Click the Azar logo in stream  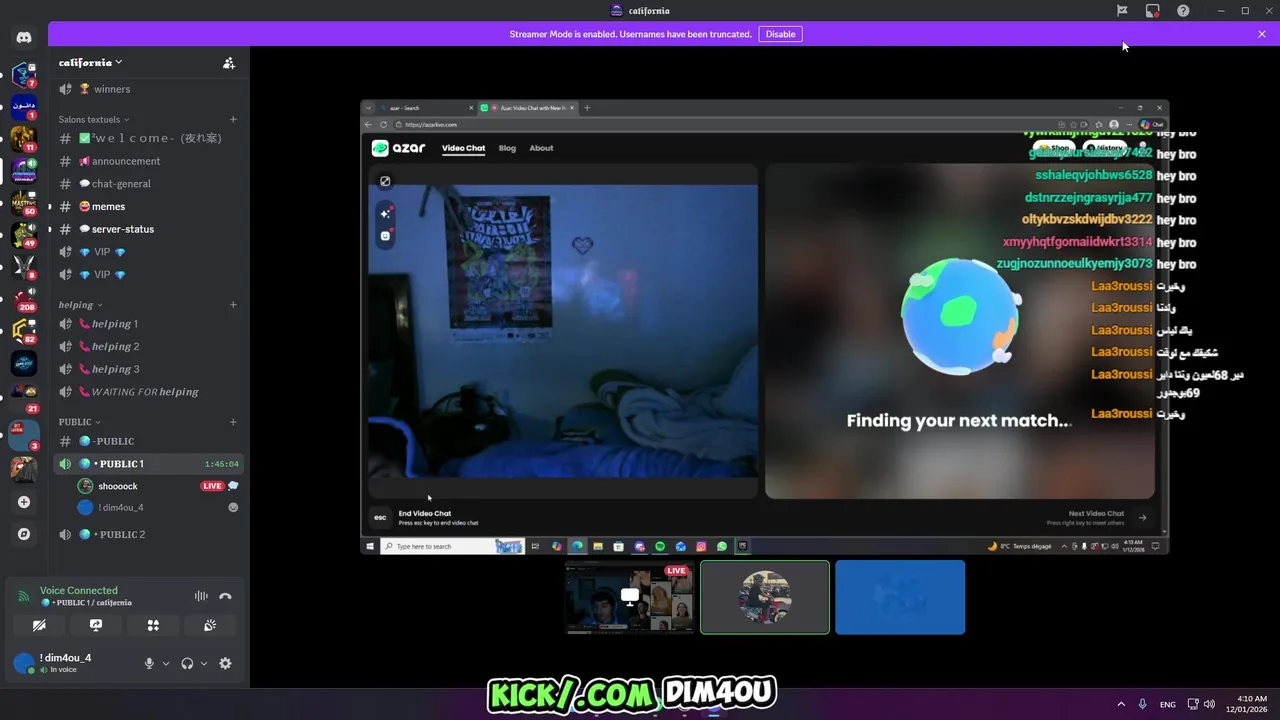click(399, 148)
